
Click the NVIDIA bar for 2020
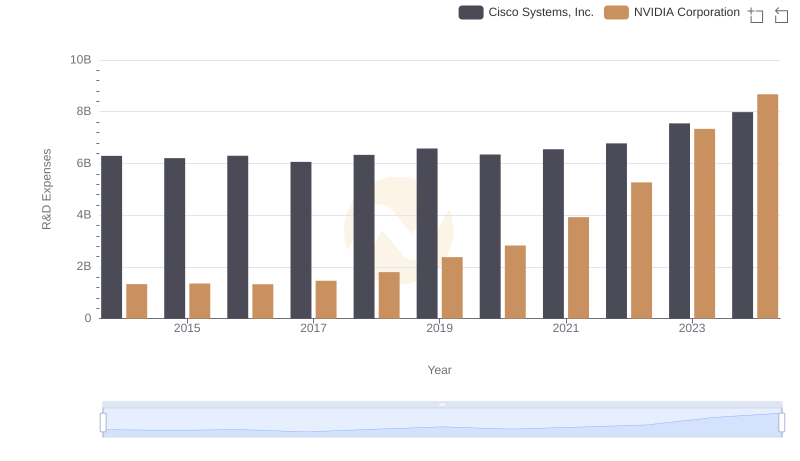tap(515, 282)
